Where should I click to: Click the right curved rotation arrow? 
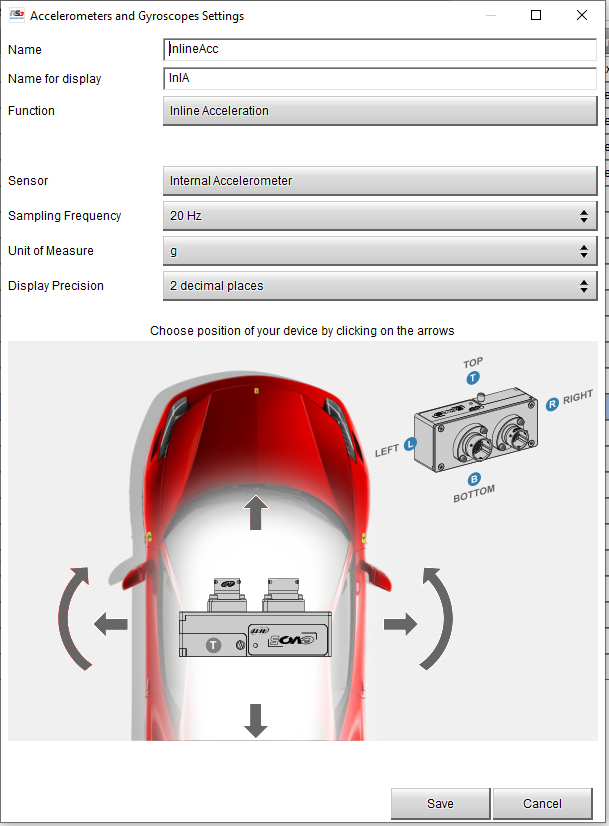coord(438,617)
